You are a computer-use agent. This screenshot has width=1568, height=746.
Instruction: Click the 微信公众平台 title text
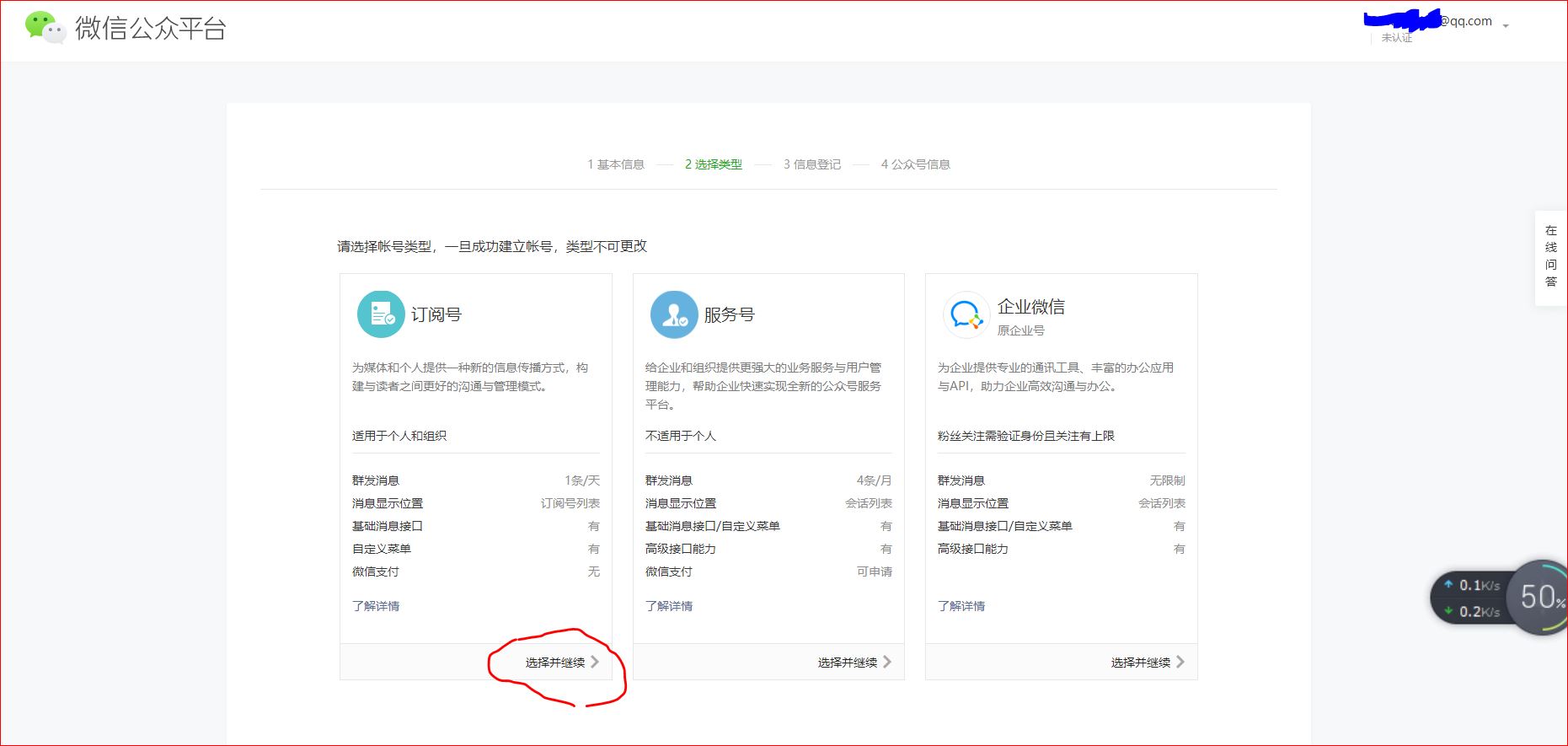pos(151,29)
